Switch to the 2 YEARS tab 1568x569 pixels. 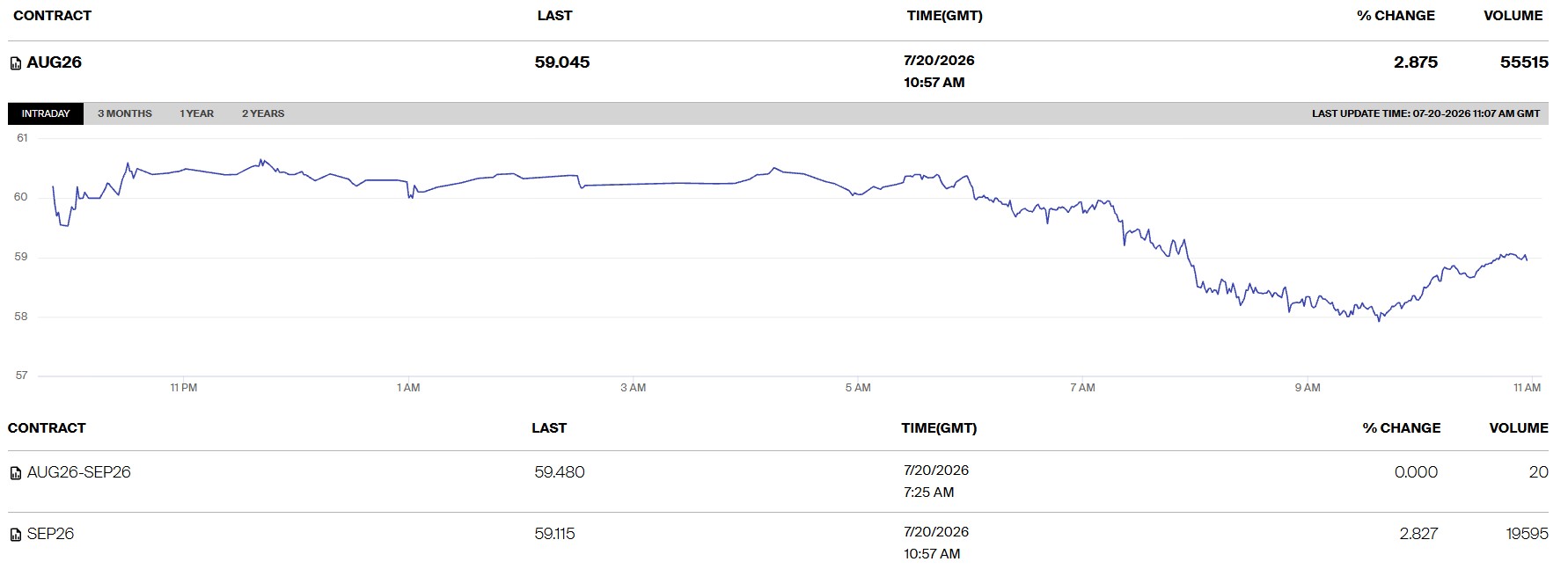(263, 113)
